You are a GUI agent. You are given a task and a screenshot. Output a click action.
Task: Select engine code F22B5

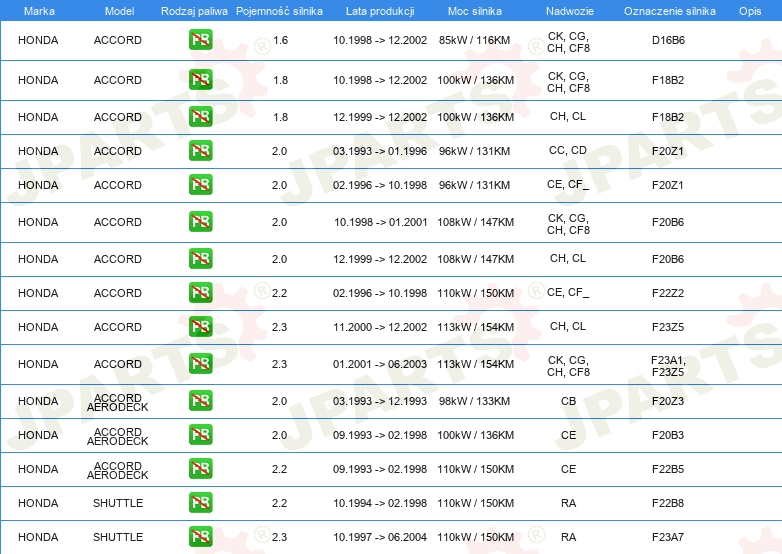click(x=668, y=469)
